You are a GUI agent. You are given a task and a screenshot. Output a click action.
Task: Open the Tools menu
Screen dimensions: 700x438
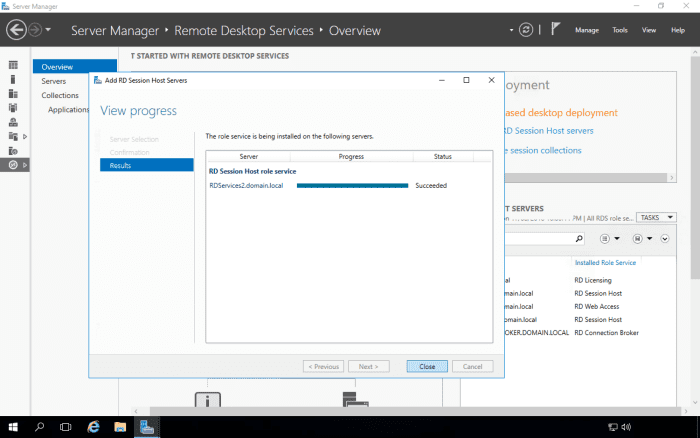click(x=620, y=30)
